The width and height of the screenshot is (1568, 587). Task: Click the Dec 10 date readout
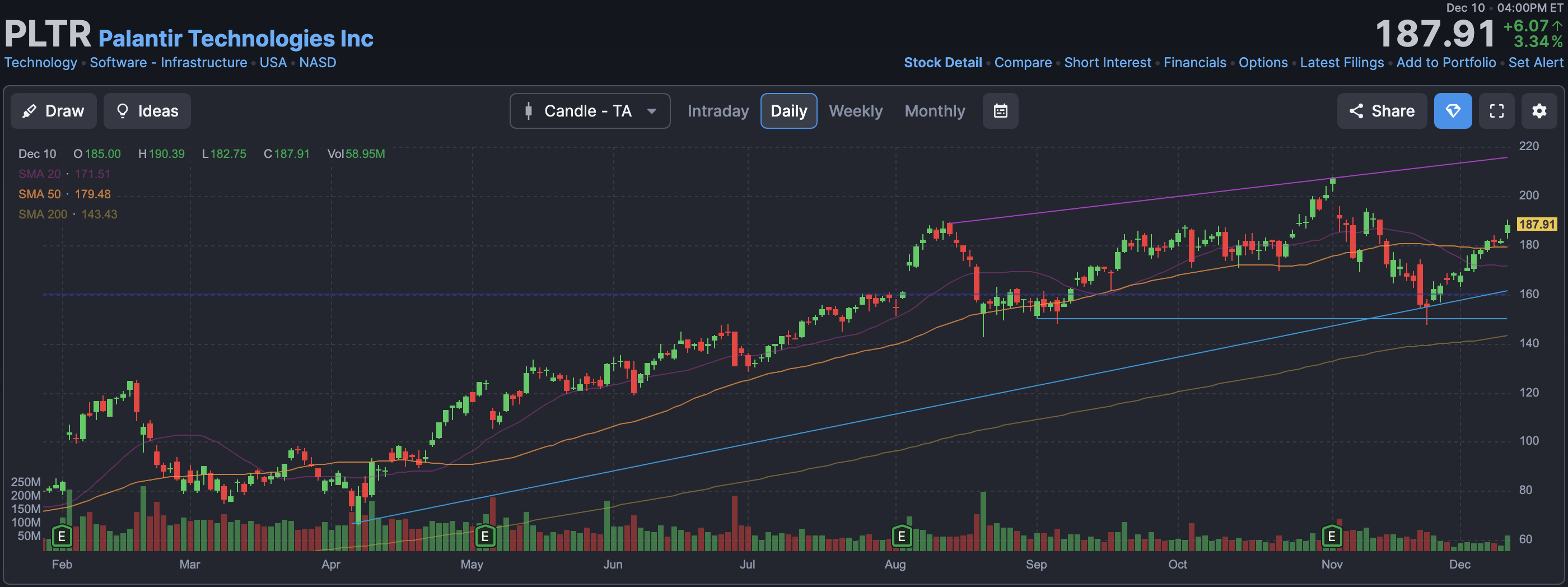[37, 154]
